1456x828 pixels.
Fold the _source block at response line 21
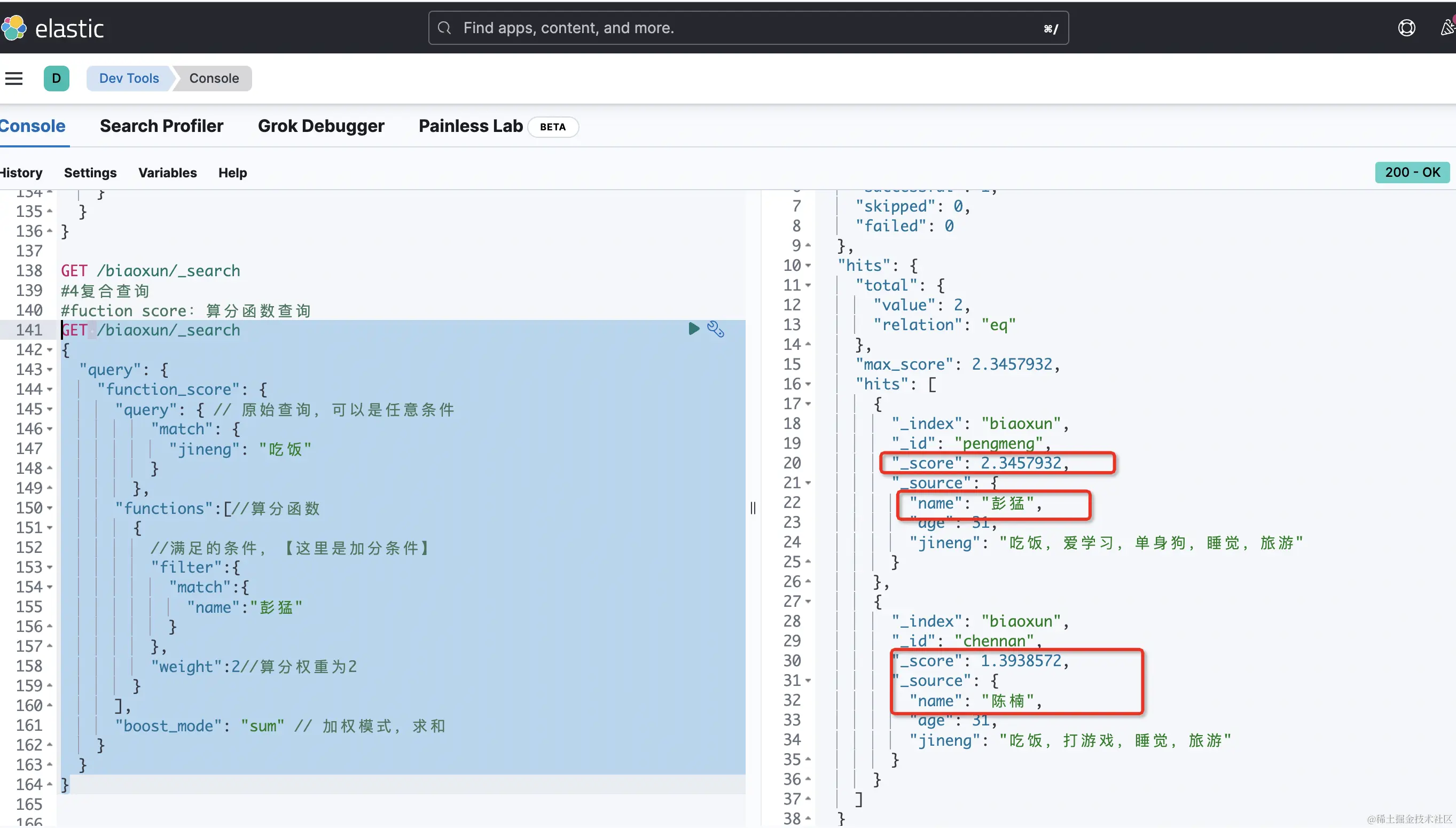tap(808, 483)
